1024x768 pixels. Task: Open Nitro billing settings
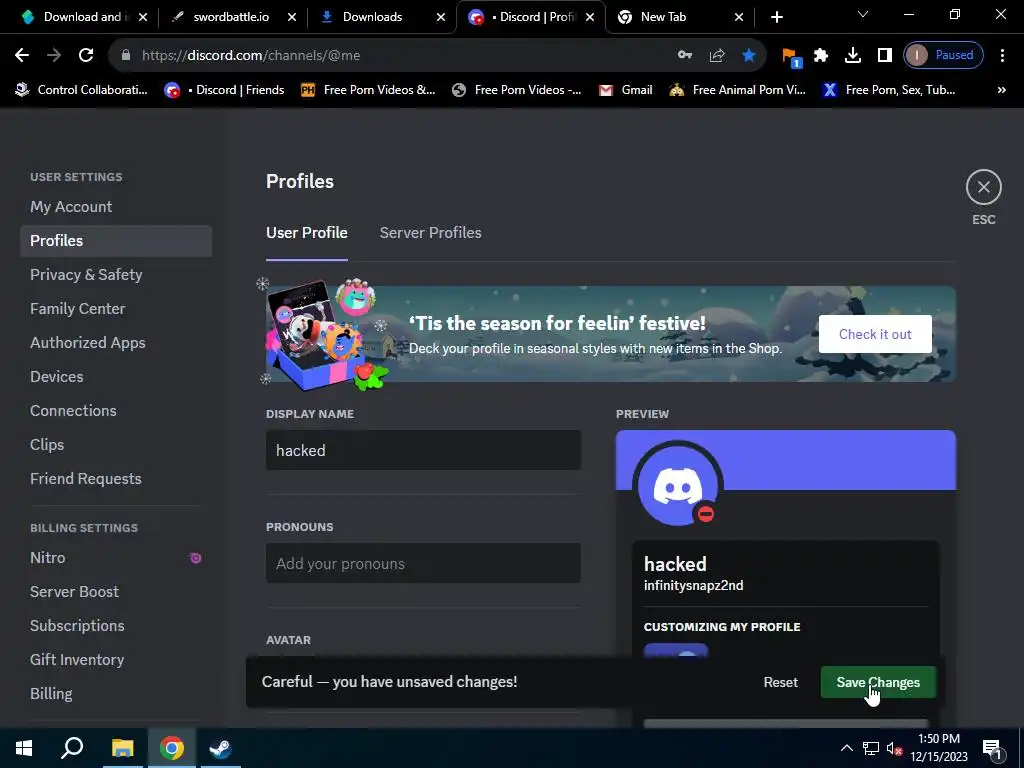(116, 558)
